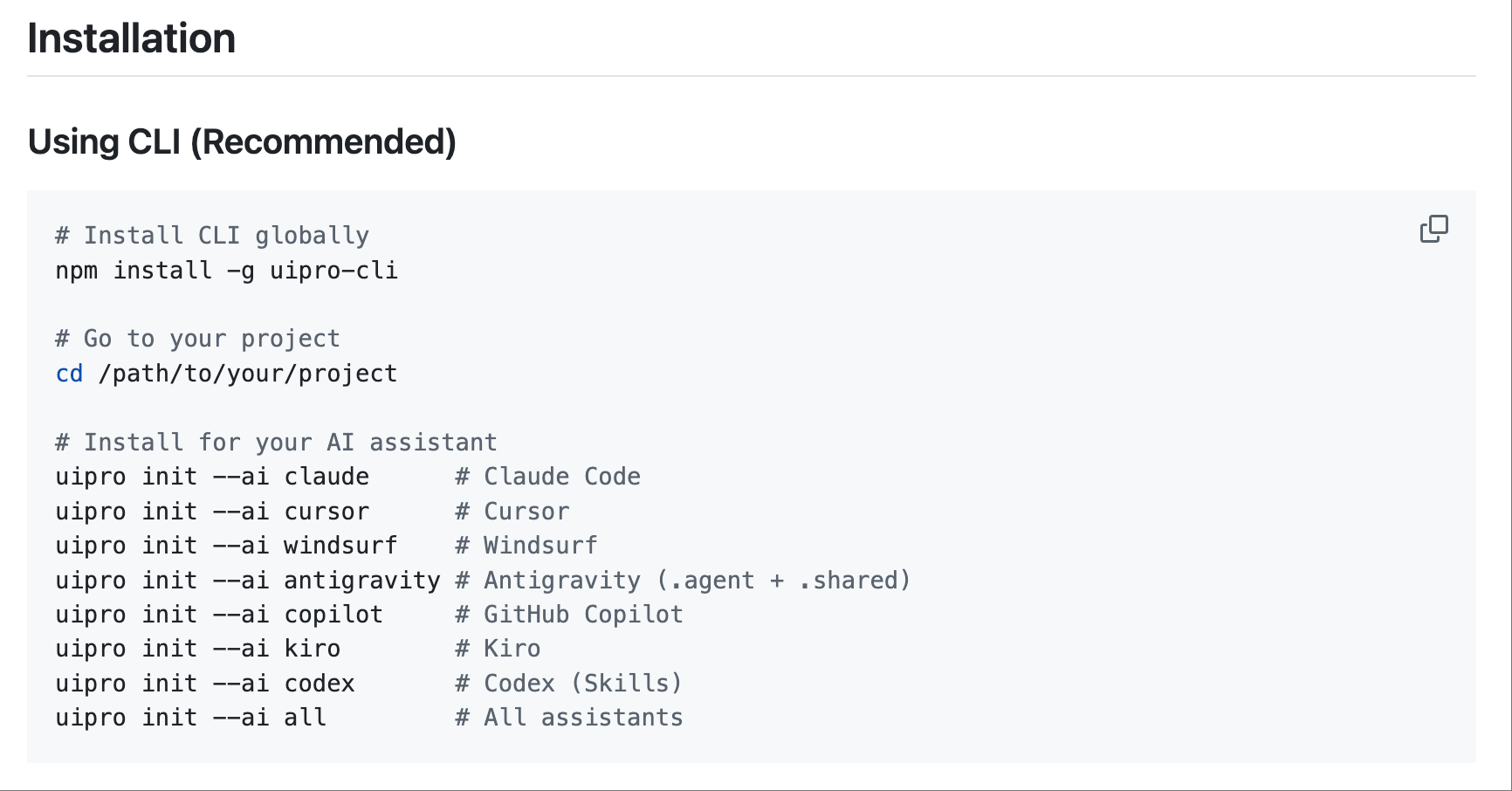The height and width of the screenshot is (791, 1512).
Task: Click '# Install for your AI assistant' comment
Action: tap(276, 443)
